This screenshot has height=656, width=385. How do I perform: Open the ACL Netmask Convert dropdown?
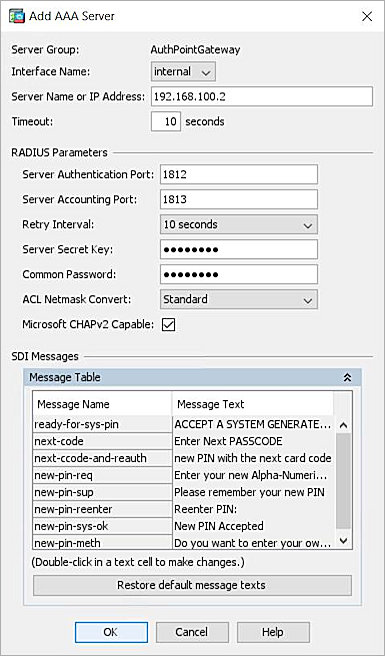tap(239, 300)
